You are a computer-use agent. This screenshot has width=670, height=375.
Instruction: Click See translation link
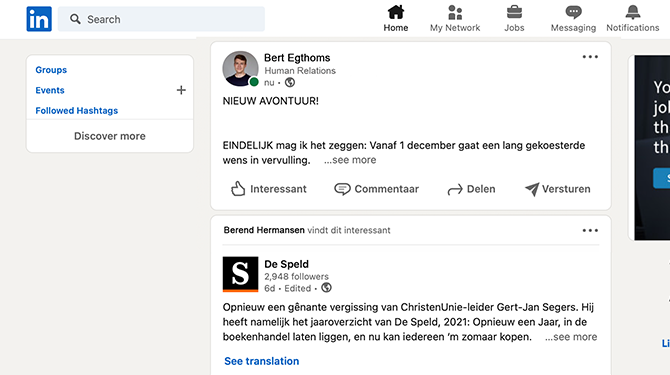[262, 361]
